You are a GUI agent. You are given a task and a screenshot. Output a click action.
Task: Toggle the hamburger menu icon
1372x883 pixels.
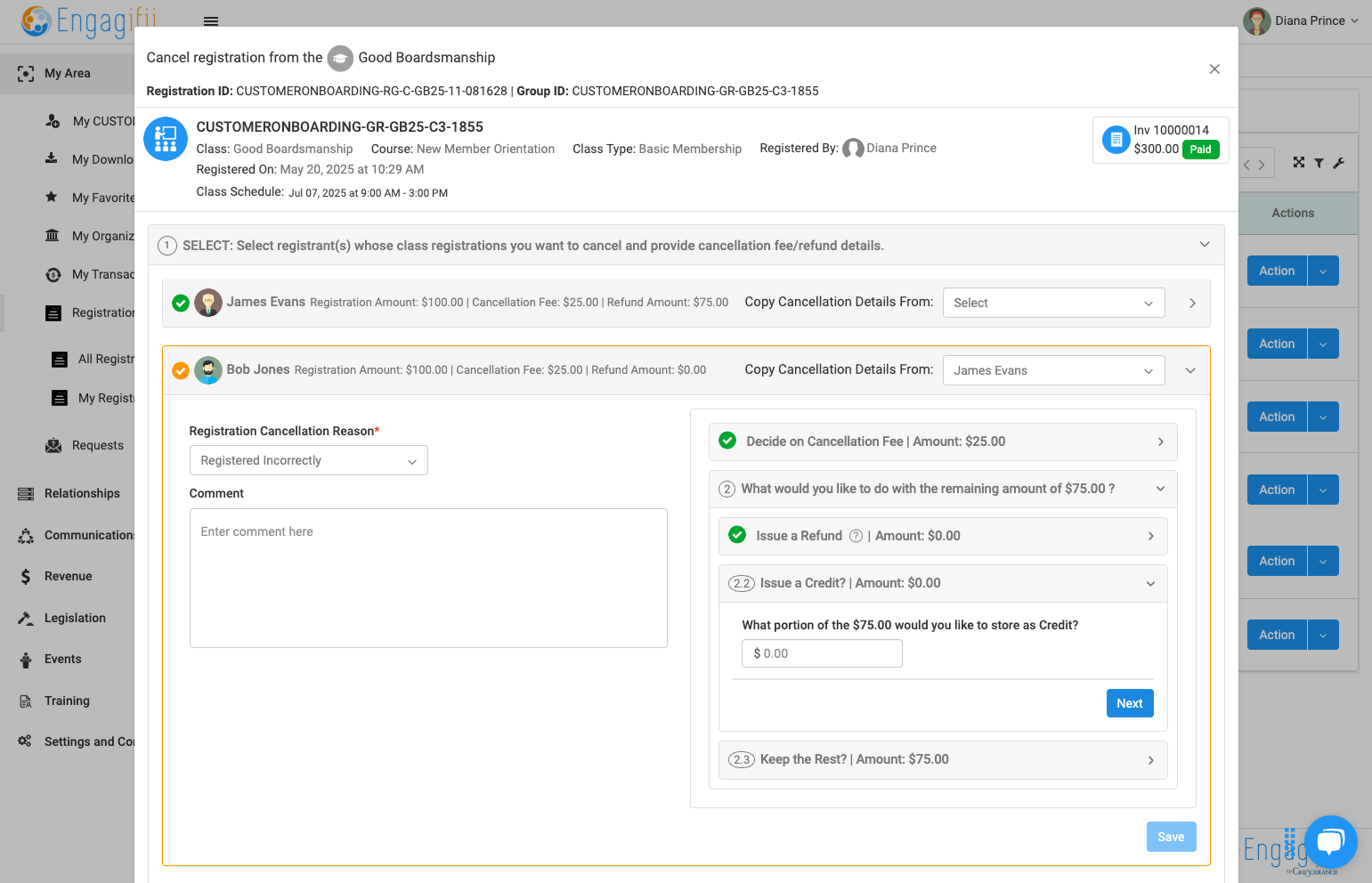click(211, 21)
